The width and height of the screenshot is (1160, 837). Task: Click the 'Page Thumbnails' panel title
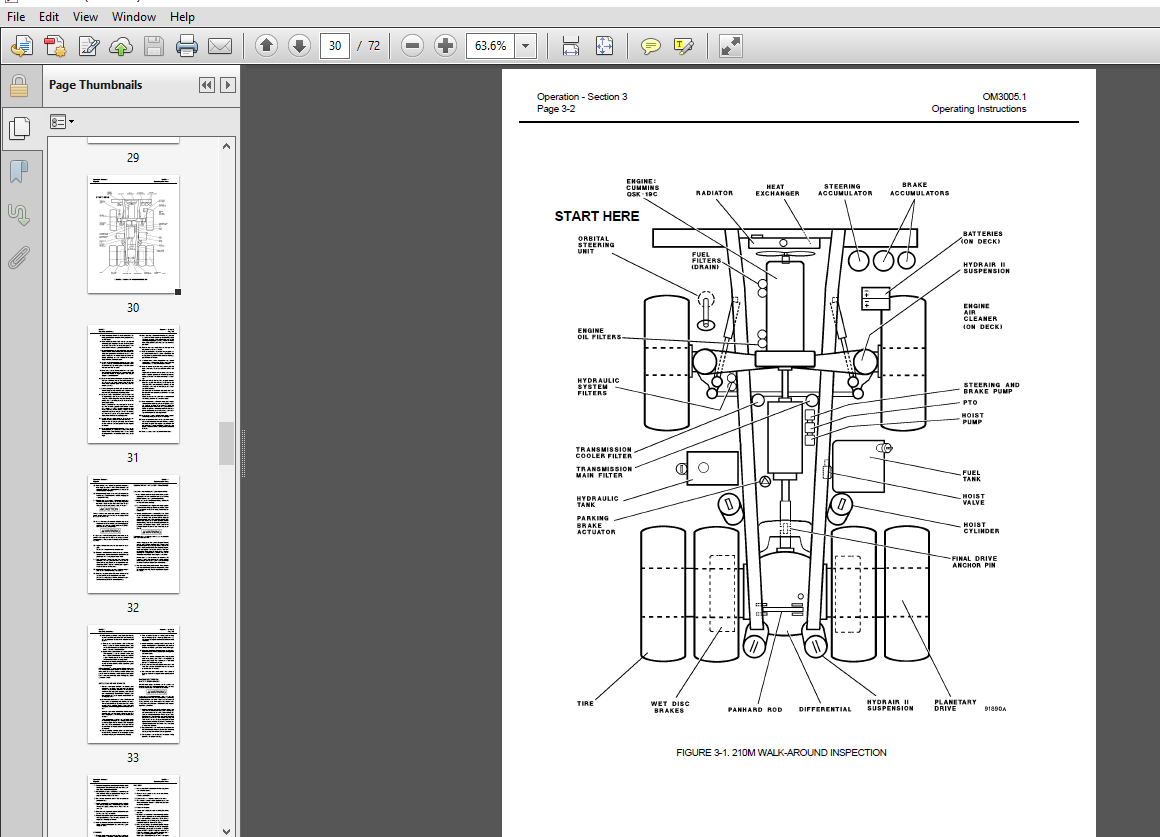(95, 85)
